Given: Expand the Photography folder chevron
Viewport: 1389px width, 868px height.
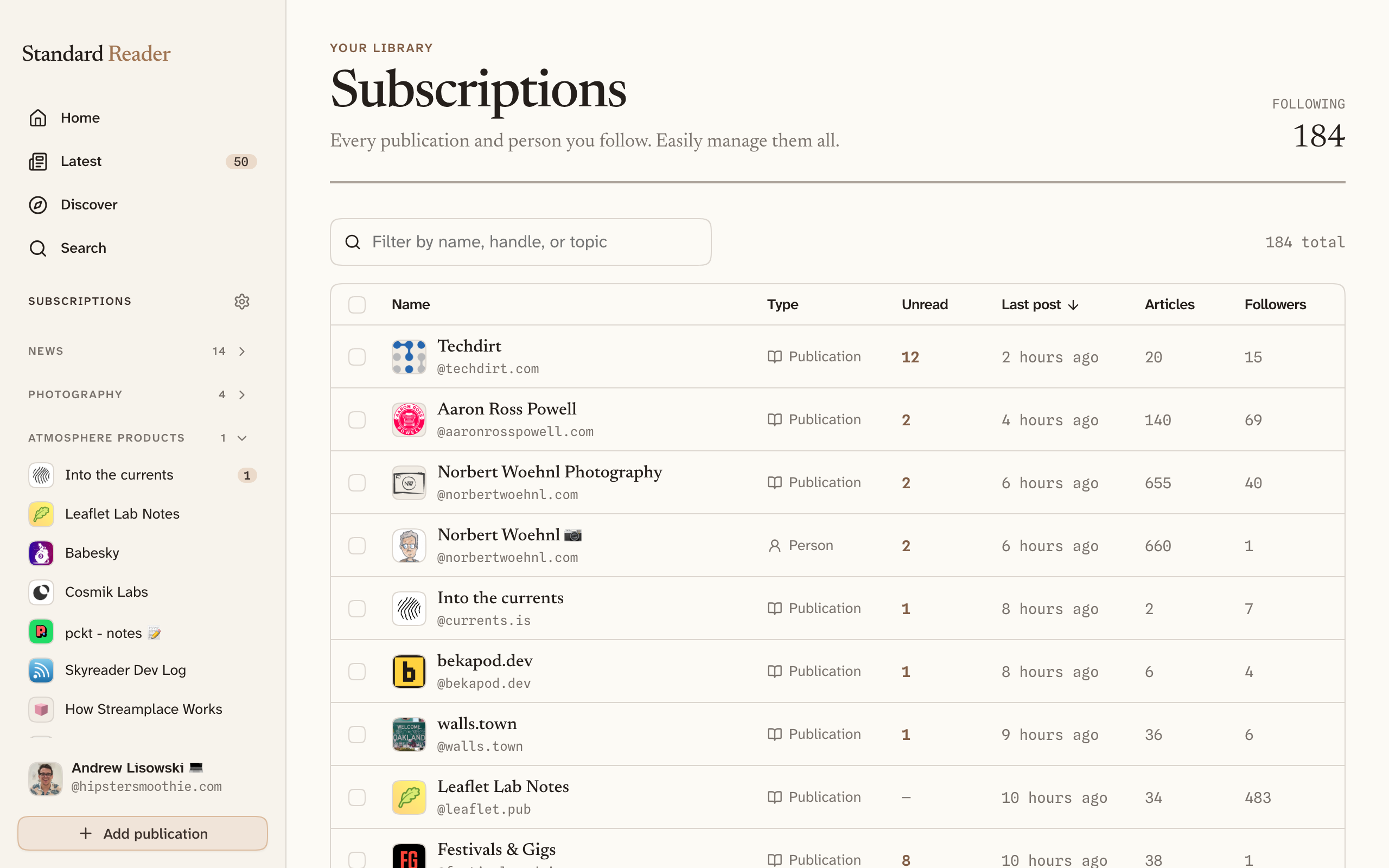Looking at the screenshot, I should [242, 394].
